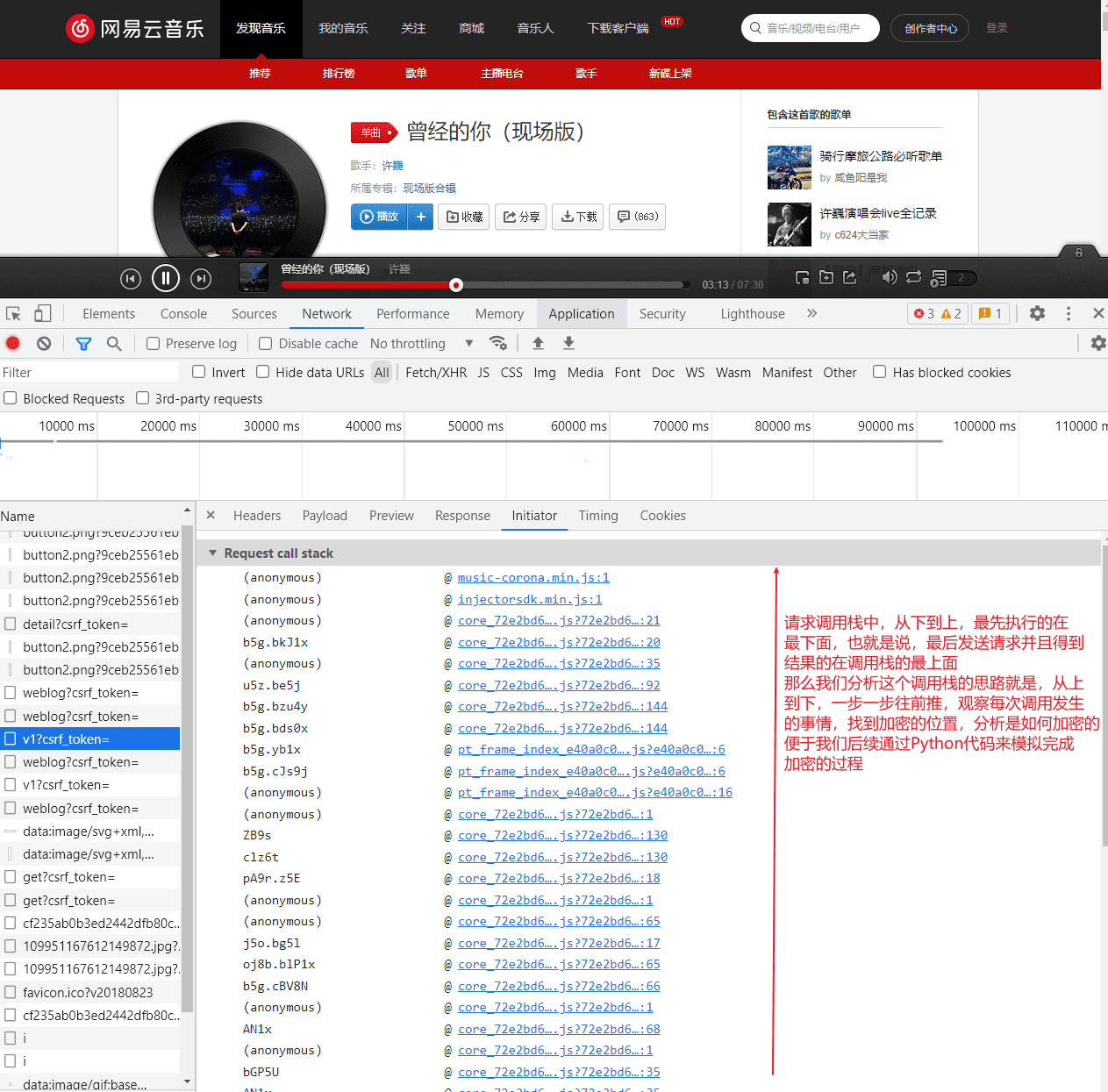Activate the DevTools inspect element picker
The width and height of the screenshot is (1108, 1092).
(13, 313)
